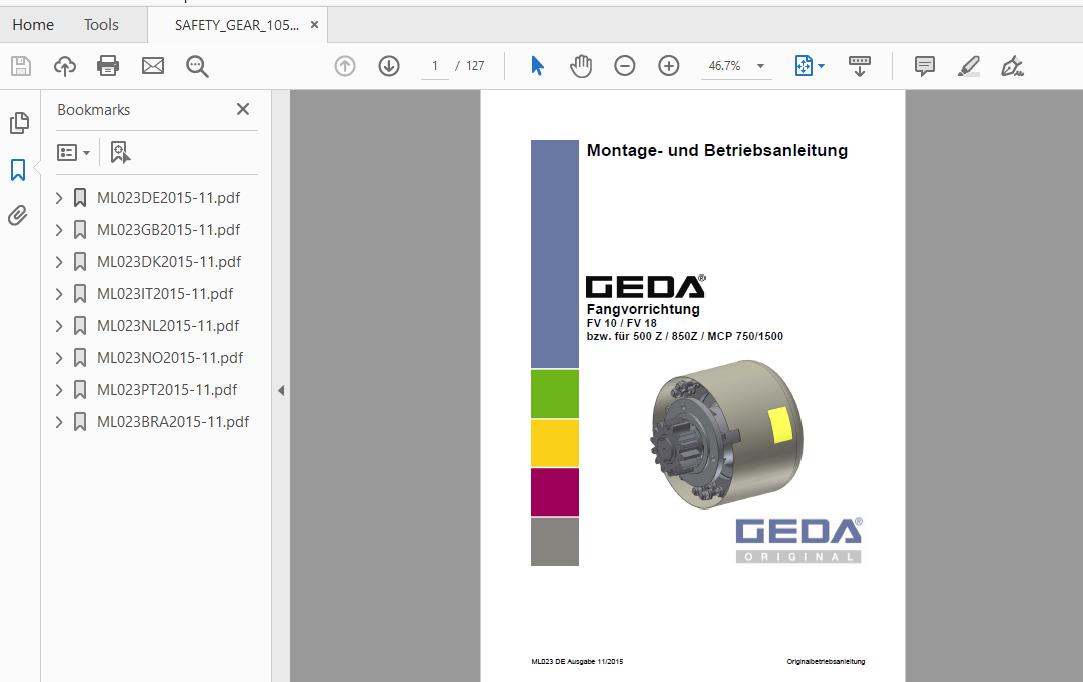Viewport: 1083px width, 682px height.
Task: Open bookmark options list icon
Action: click(x=73, y=152)
